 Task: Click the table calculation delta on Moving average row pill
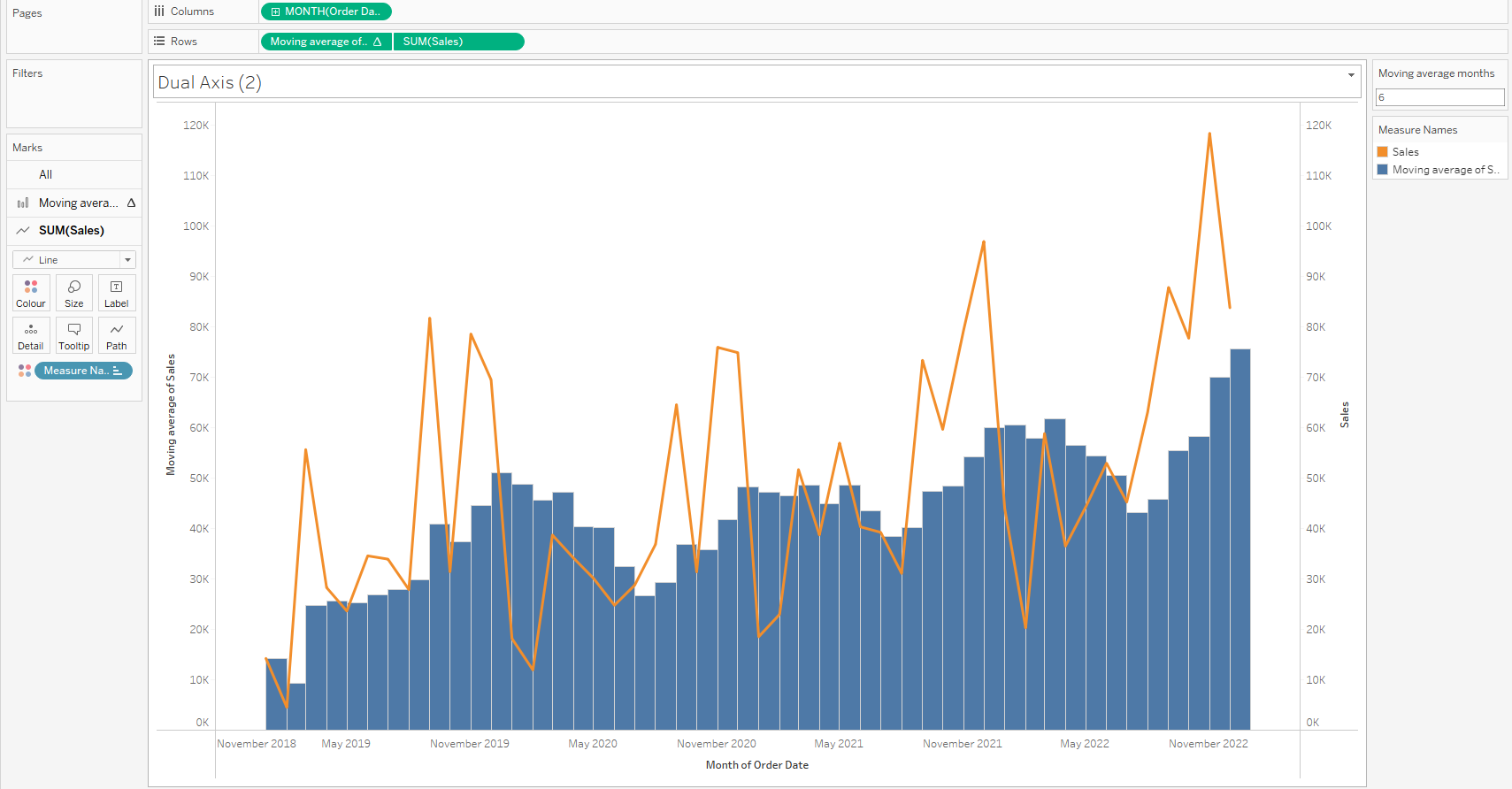coord(378,42)
